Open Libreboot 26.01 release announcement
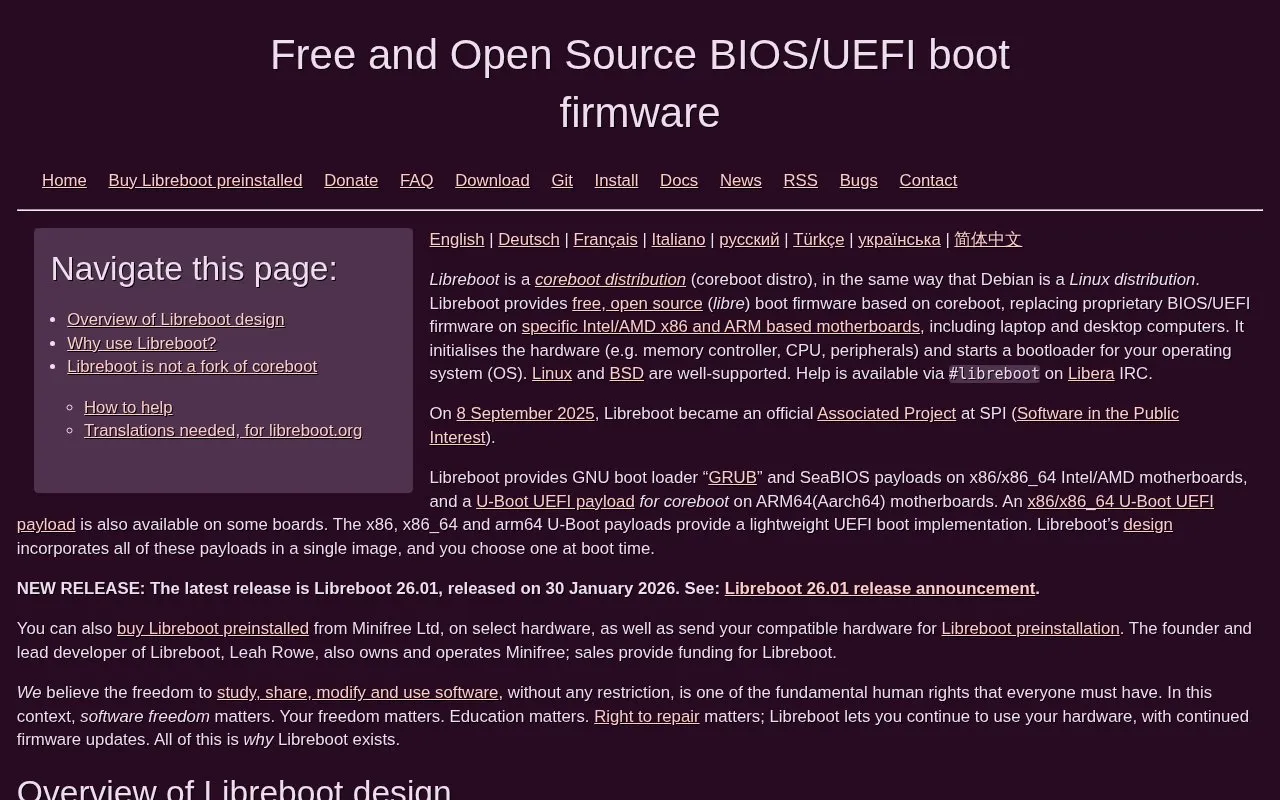The height and width of the screenshot is (800, 1280). click(880, 588)
